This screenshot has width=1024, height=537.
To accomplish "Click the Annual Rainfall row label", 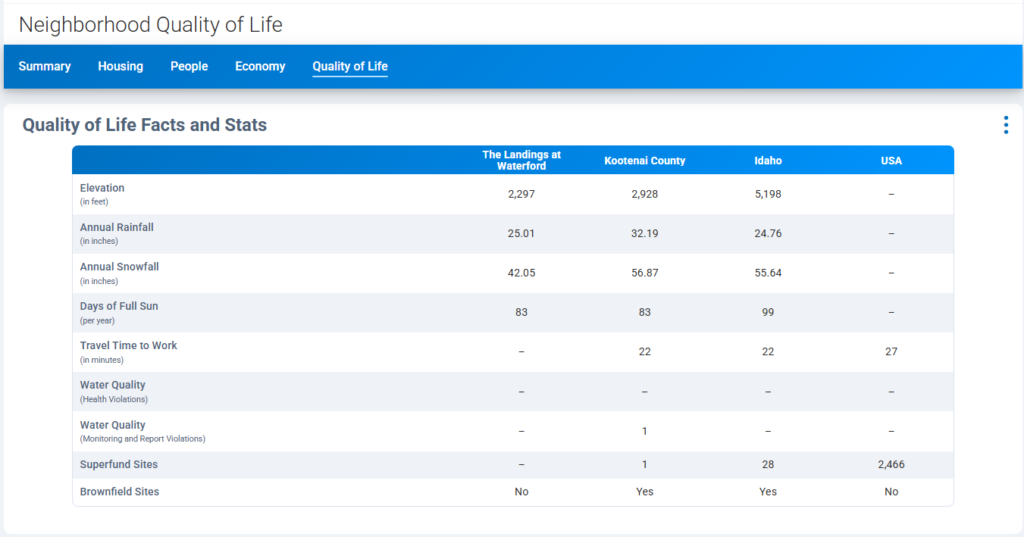I will (x=117, y=228).
